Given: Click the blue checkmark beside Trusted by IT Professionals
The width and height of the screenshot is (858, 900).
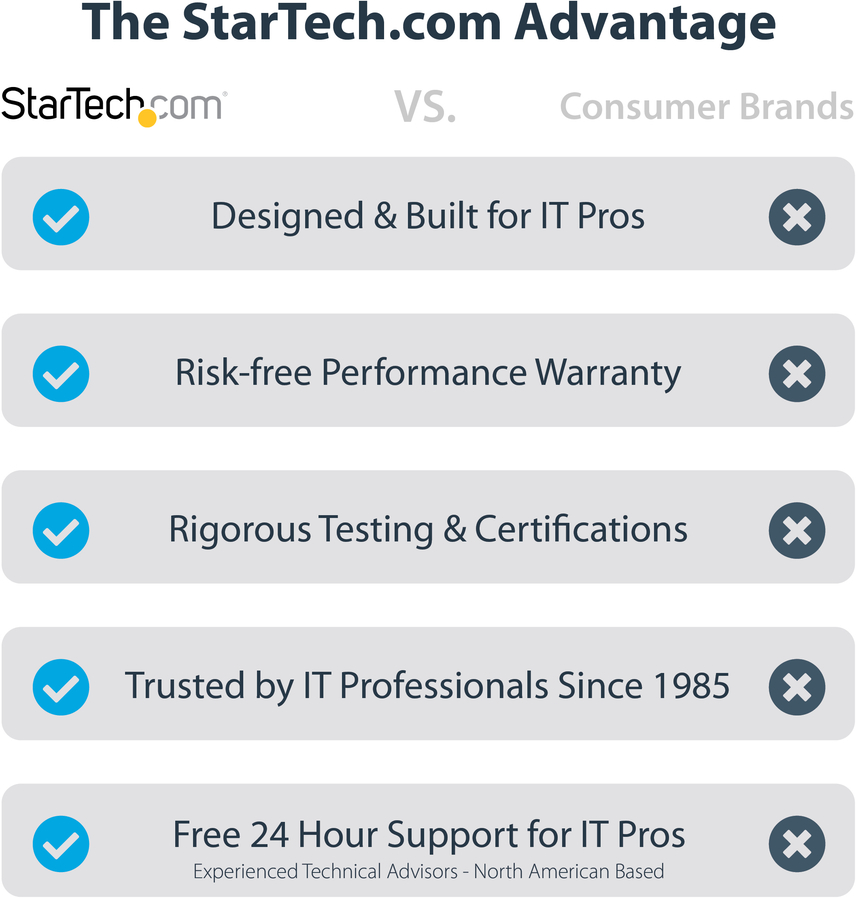Looking at the screenshot, I should click(61, 687).
